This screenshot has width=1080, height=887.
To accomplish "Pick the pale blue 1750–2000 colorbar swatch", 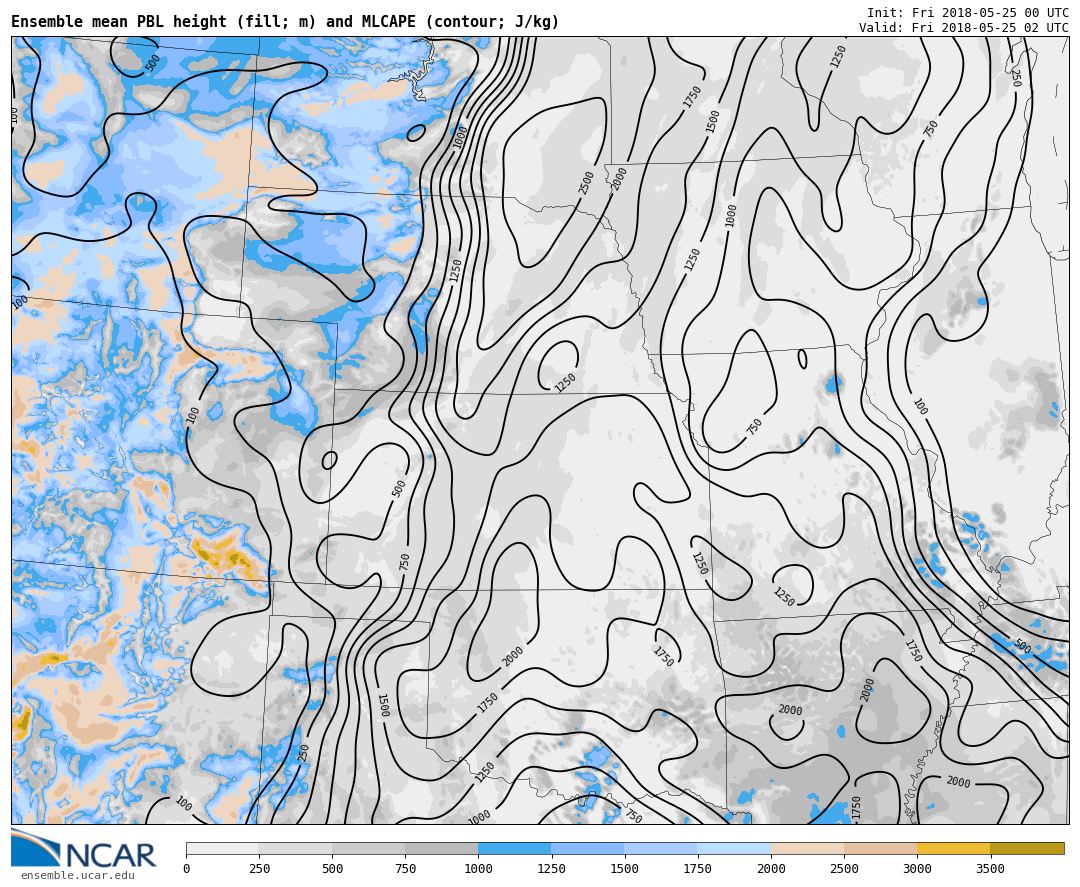I will pos(734,848).
